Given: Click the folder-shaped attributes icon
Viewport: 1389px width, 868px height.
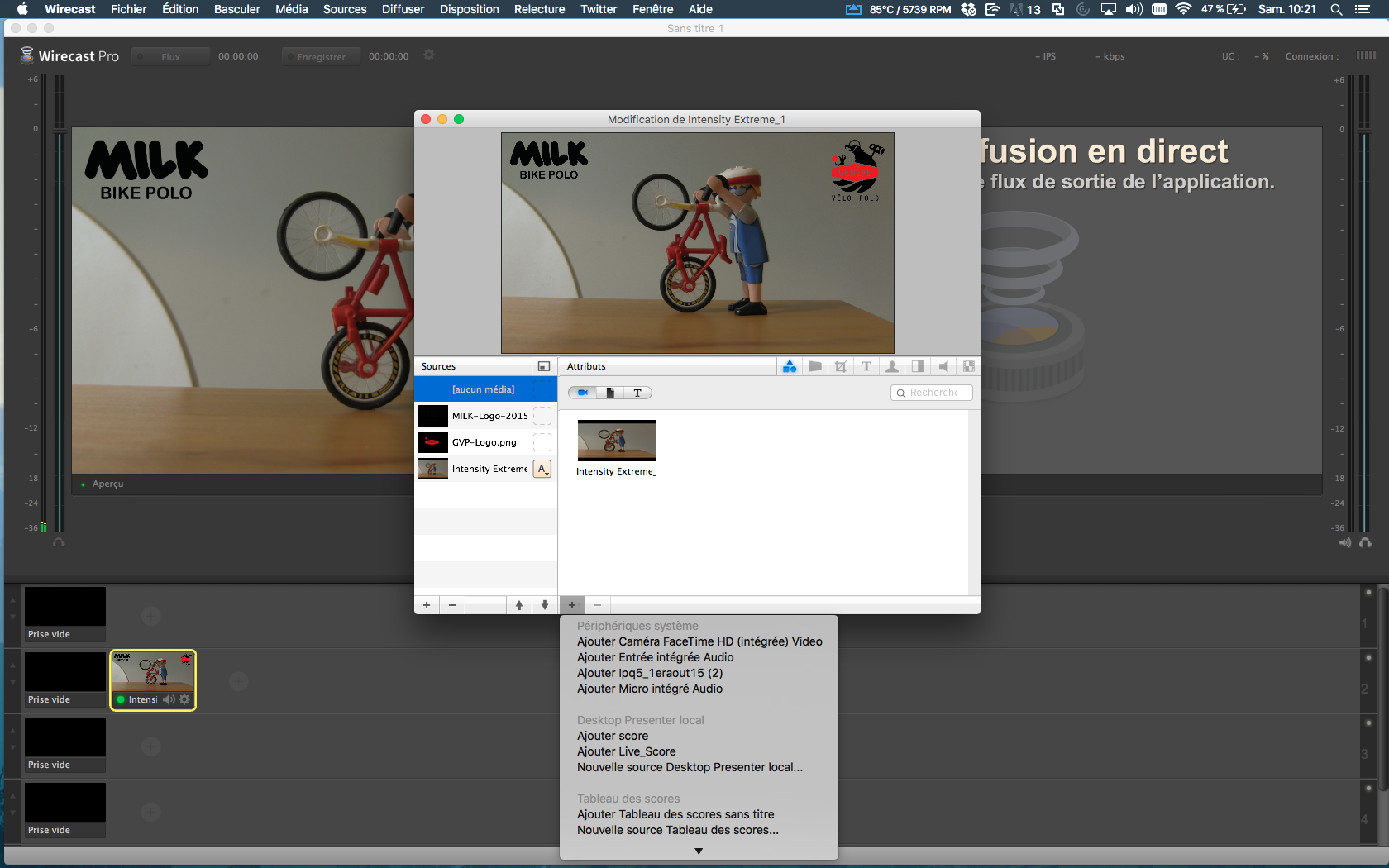Looking at the screenshot, I should coord(815,366).
